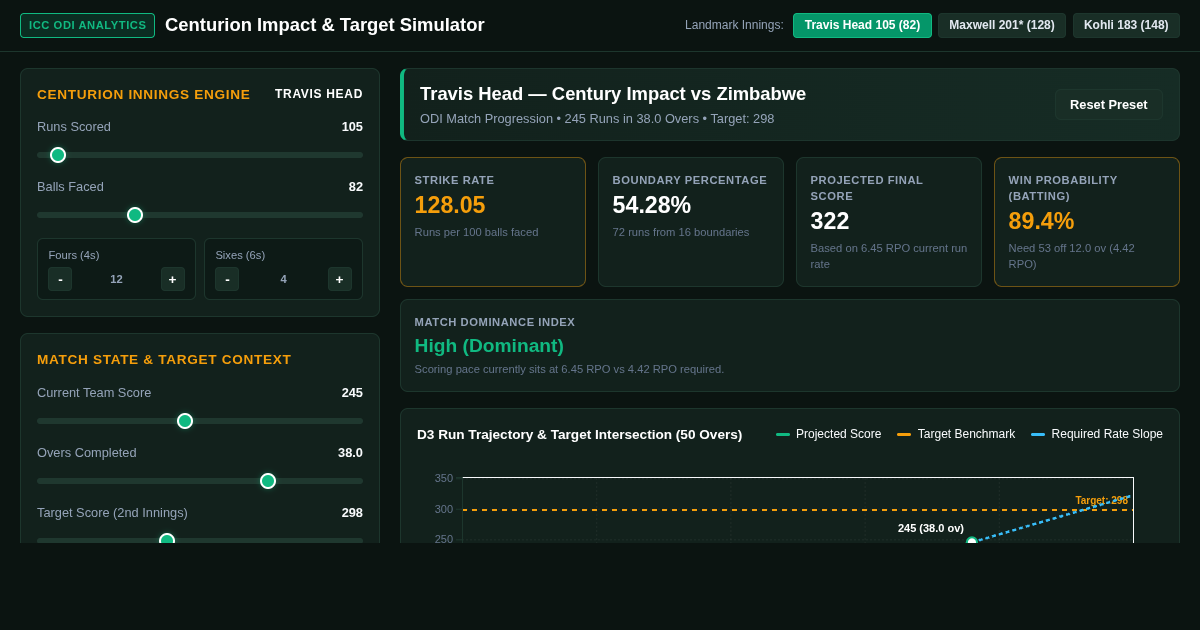Click the Reset Preset button
The height and width of the screenshot is (630, 1200).
pyautogui.click(x=1109, y=104)
